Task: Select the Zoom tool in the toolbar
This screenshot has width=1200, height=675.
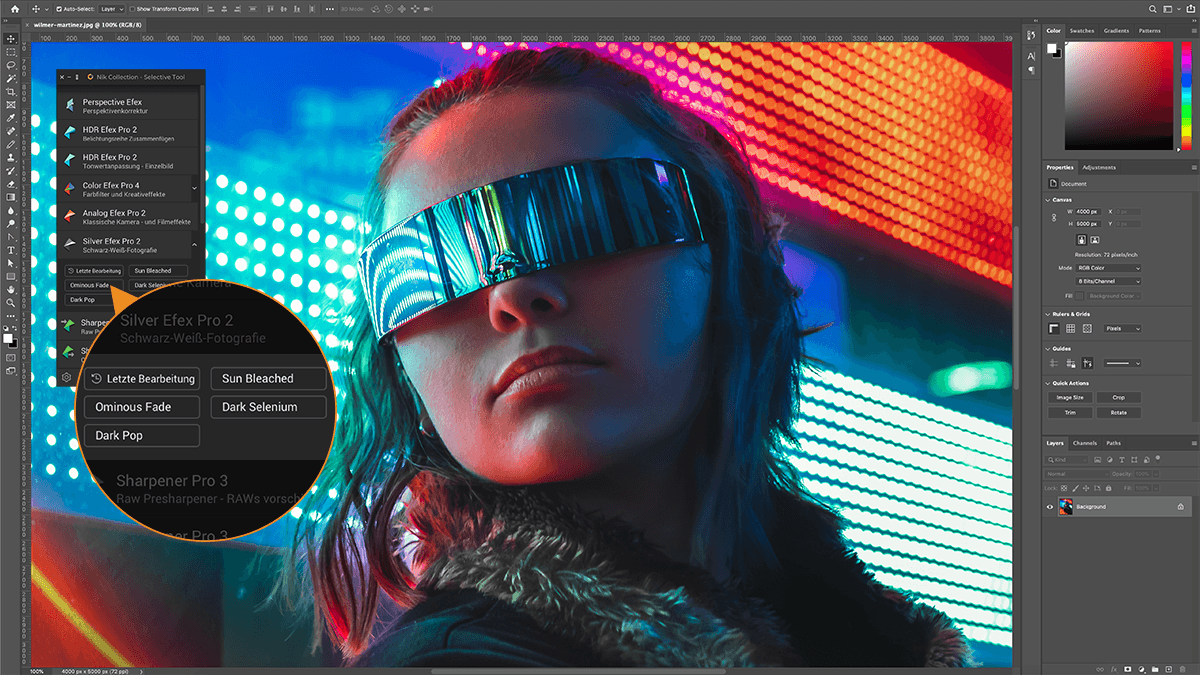Action: tap(11, 302)
